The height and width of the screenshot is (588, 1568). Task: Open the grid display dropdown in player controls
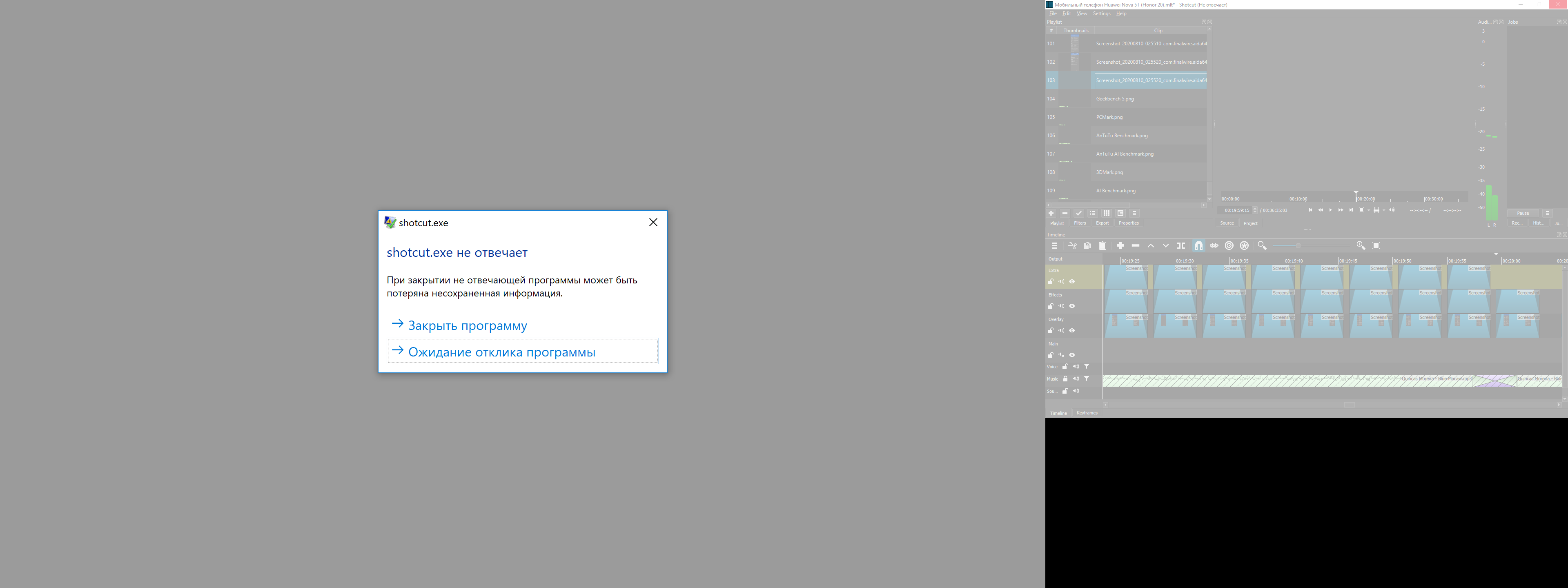click(x=1383, y=211)
